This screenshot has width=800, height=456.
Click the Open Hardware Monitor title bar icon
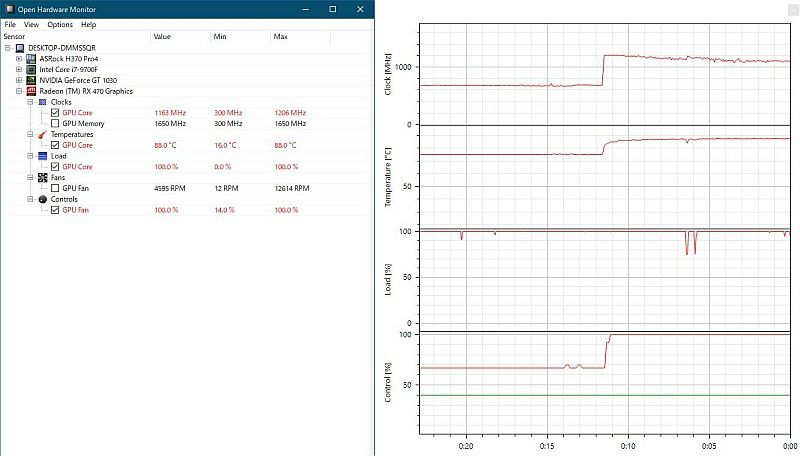click(9, 9)
